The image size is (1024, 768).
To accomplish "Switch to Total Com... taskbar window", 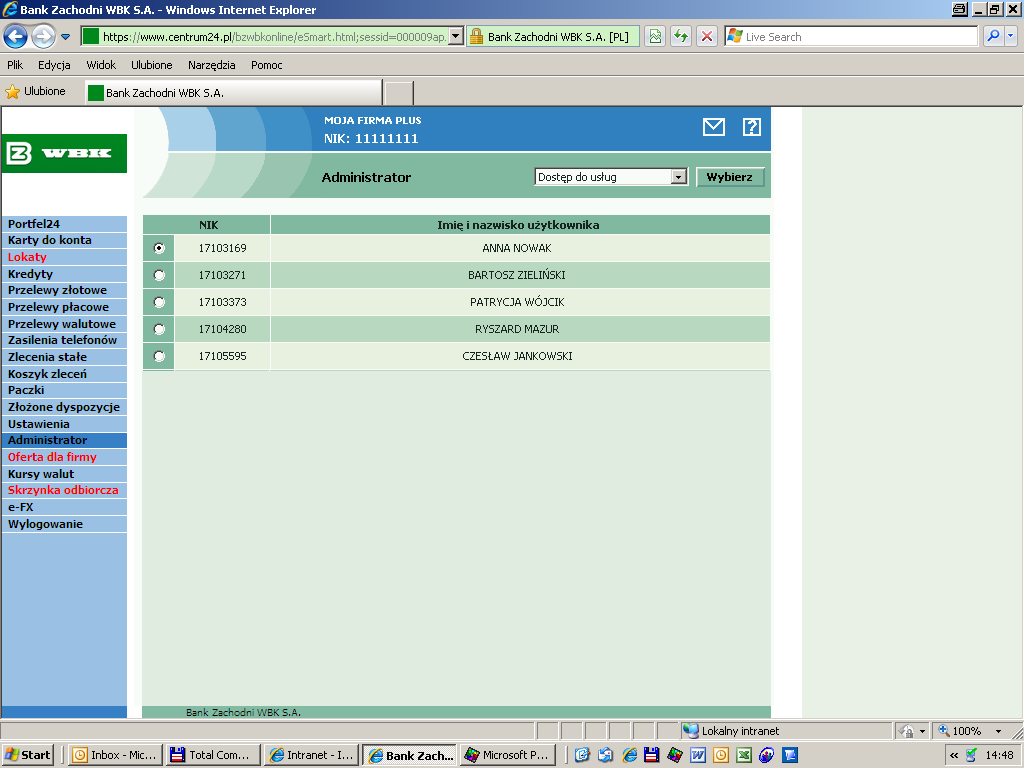I will coord(213,755).
